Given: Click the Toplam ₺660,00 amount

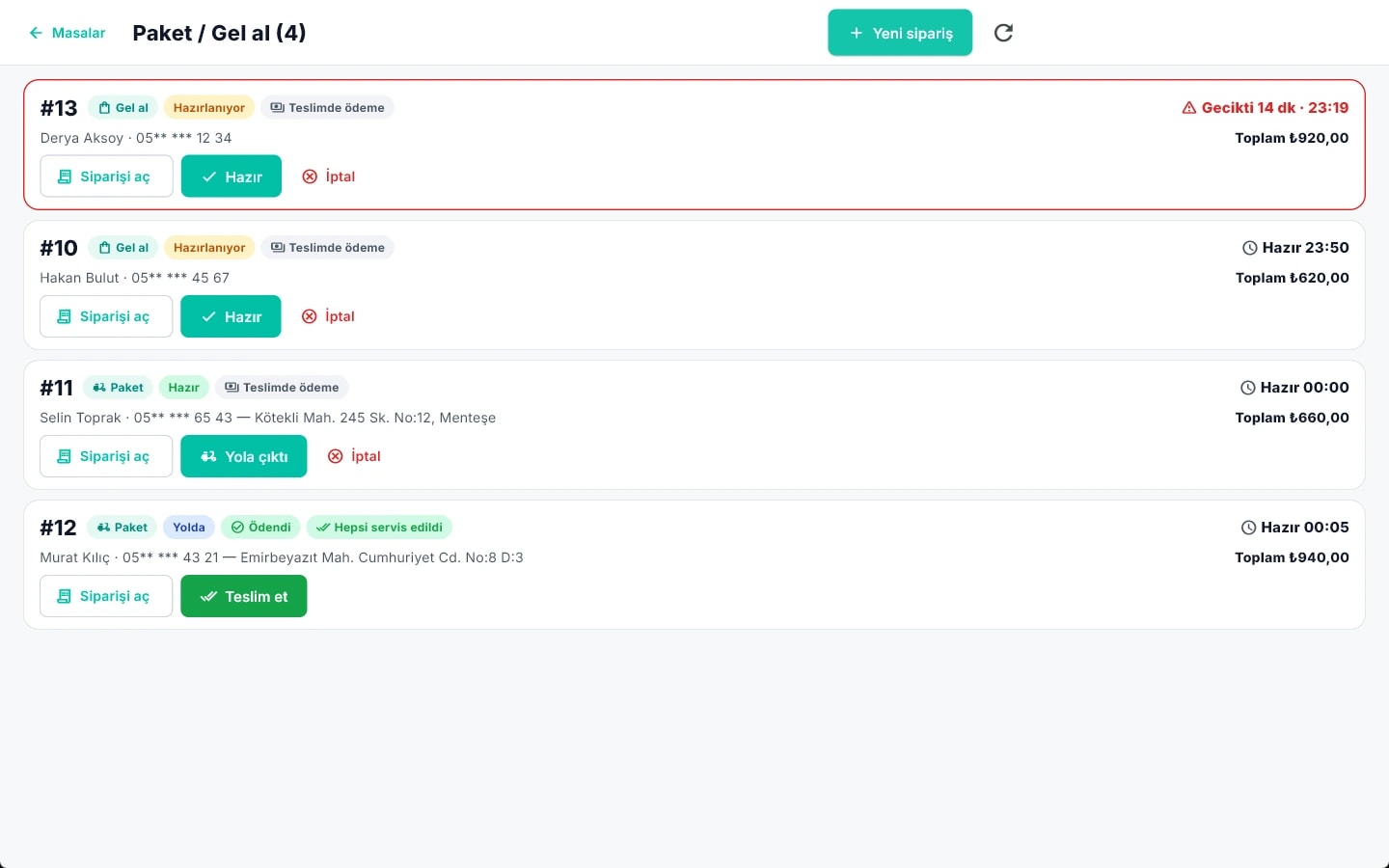Looking at the screenshot, I should pyautogui.click(x=1292, y=418).
